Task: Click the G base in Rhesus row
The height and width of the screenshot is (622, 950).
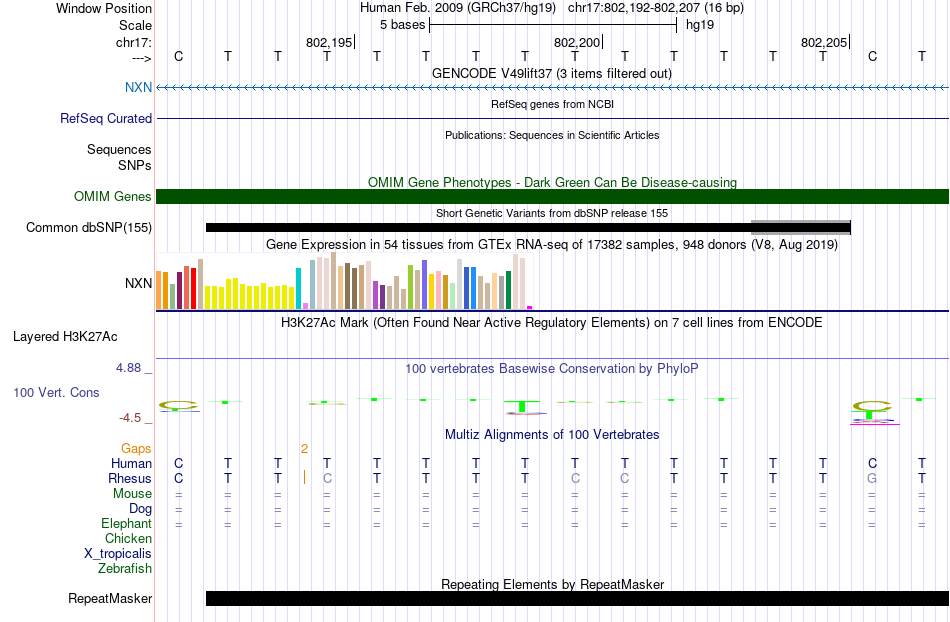Action: 872,478
